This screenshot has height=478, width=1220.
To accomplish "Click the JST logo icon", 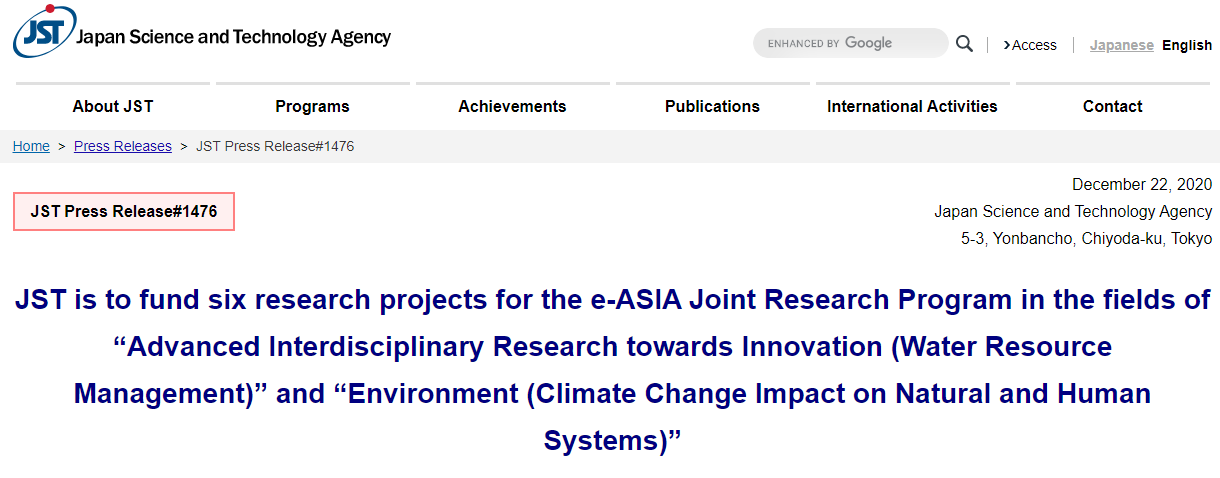I will click(x=44, y=32).
